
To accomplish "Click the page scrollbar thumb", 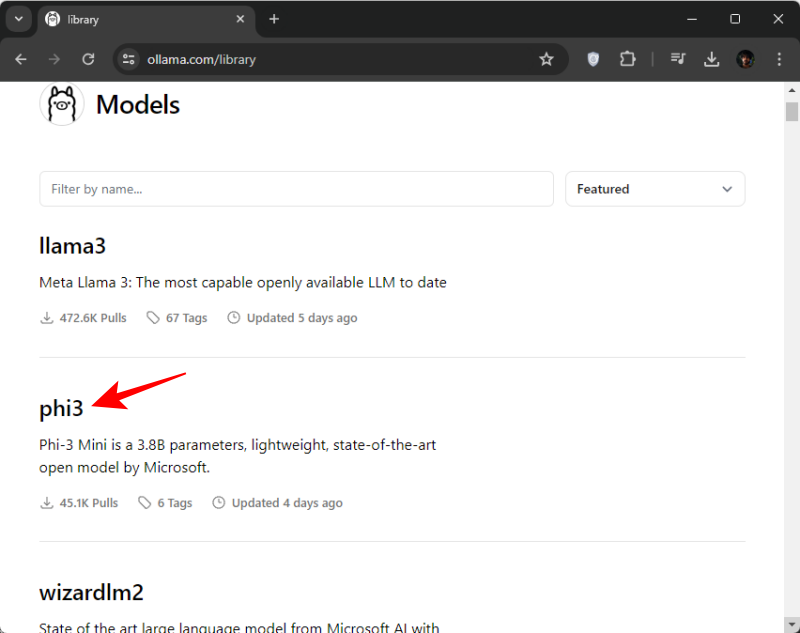I will point(791,112).
